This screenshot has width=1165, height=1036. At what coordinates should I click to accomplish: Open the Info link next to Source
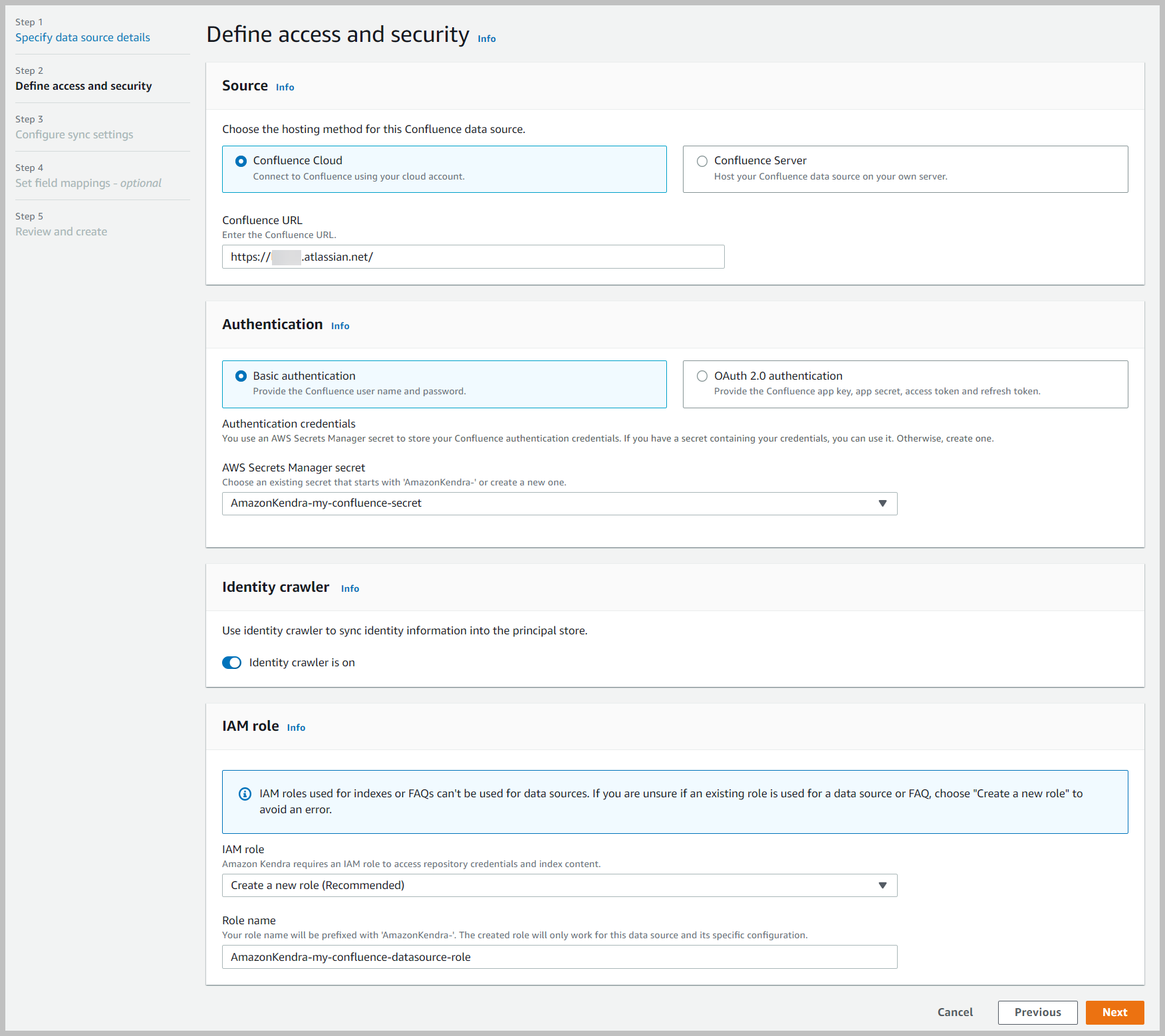pos(285,86)
